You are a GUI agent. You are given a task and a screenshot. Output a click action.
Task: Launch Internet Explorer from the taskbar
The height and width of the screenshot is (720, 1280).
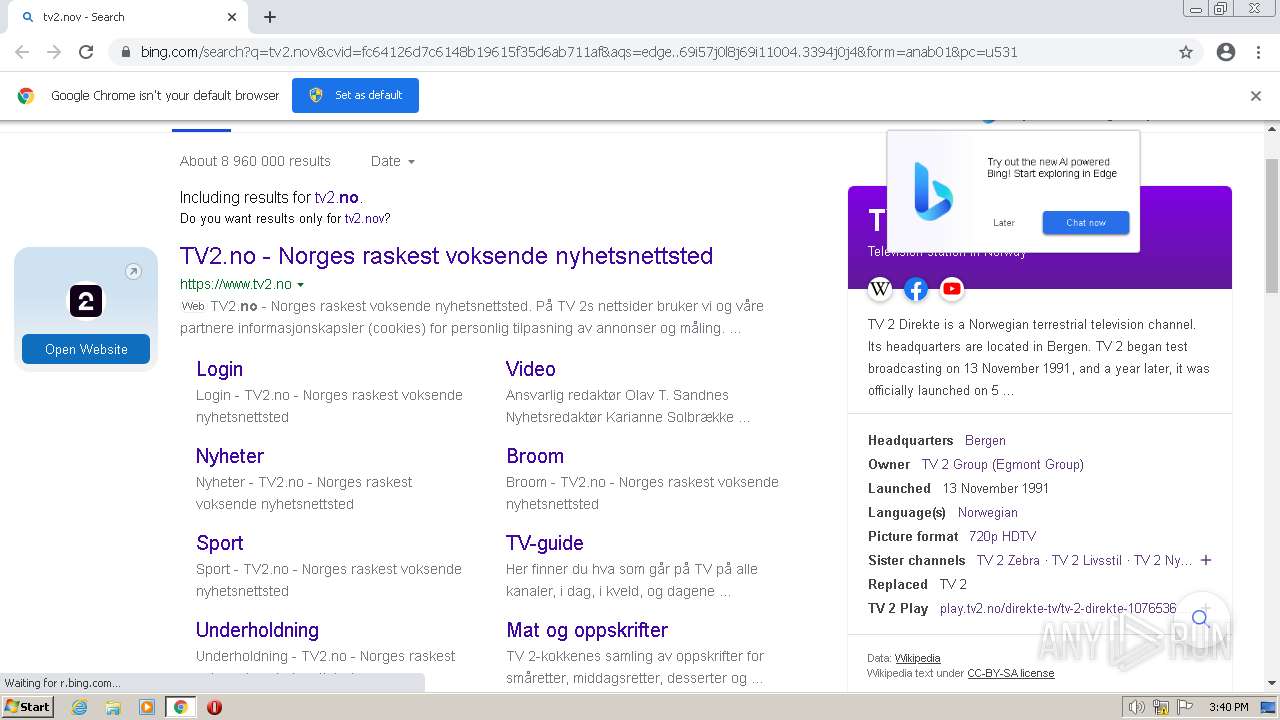coord(79,707)
